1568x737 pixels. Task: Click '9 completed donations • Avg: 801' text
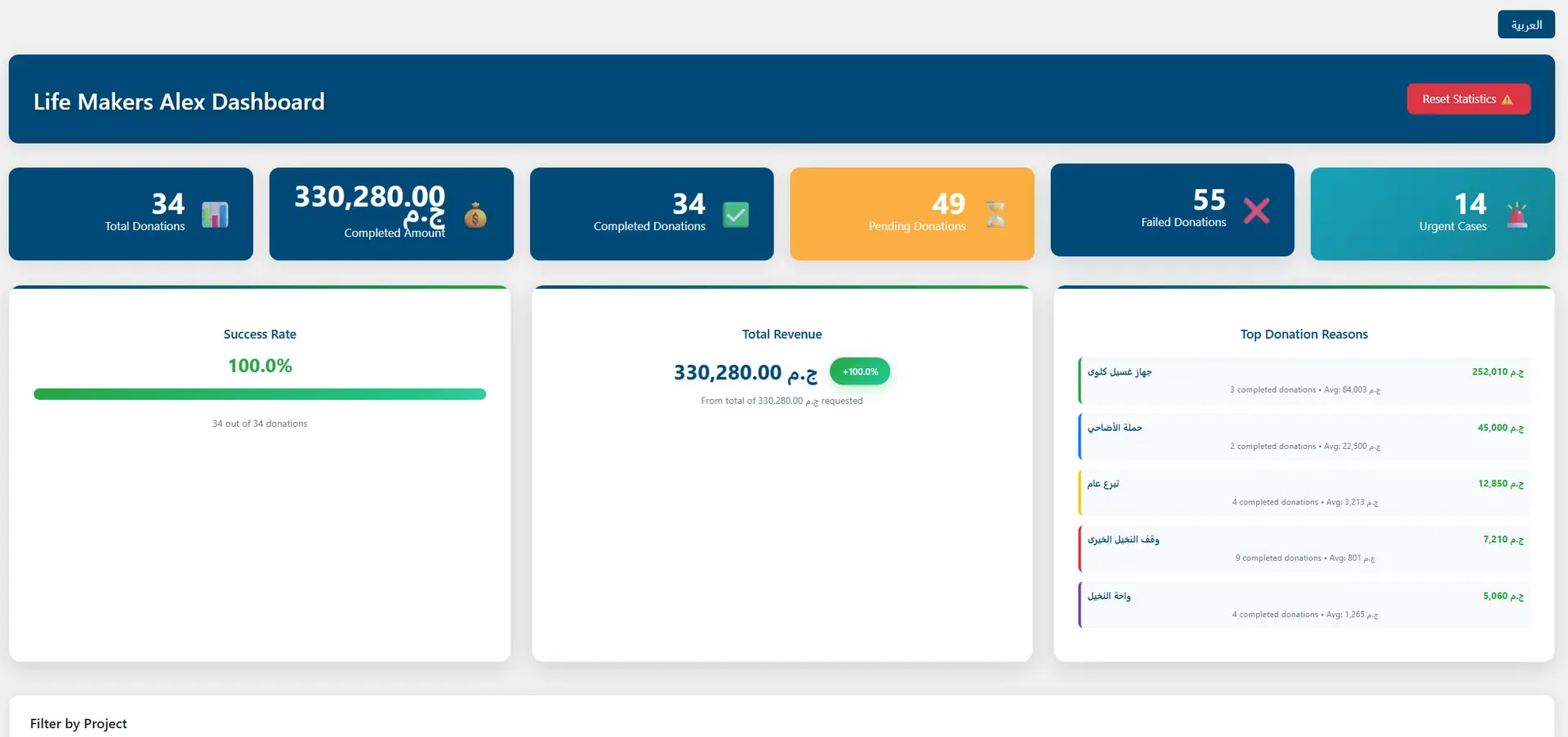(1305, 558)
